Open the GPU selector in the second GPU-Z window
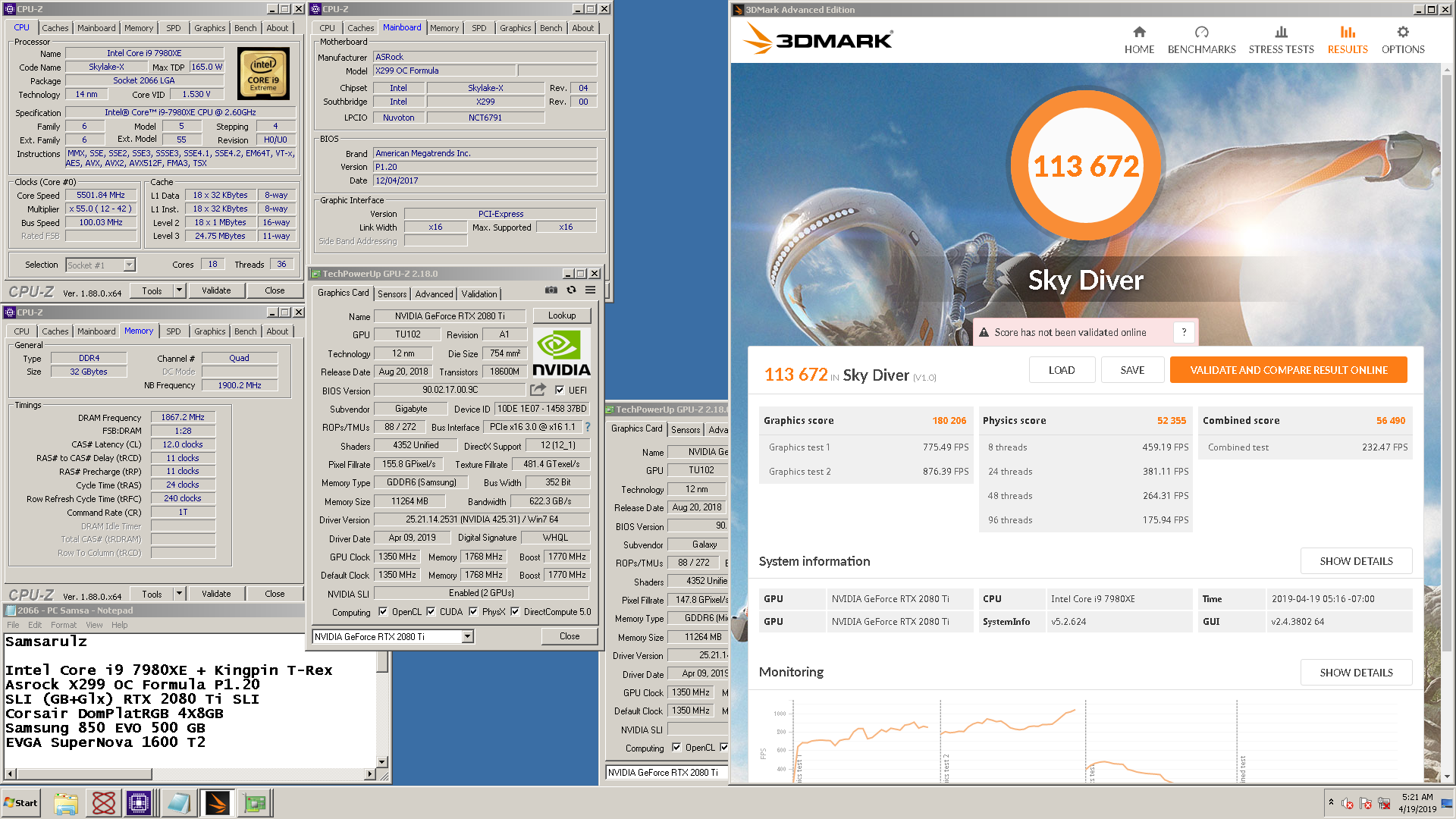 667,772
